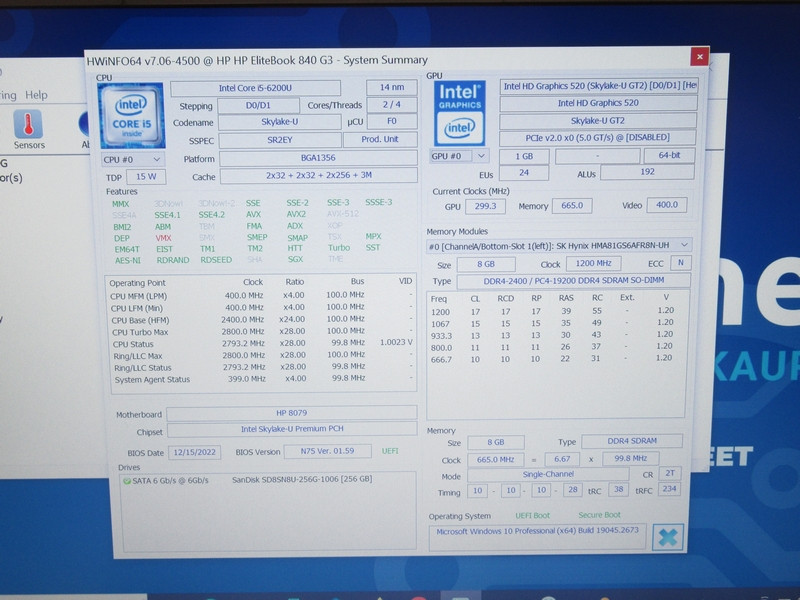This screenshot has width=800, height=600.
Task: Click the Single-Channel mode field
Action: [548, 474]
